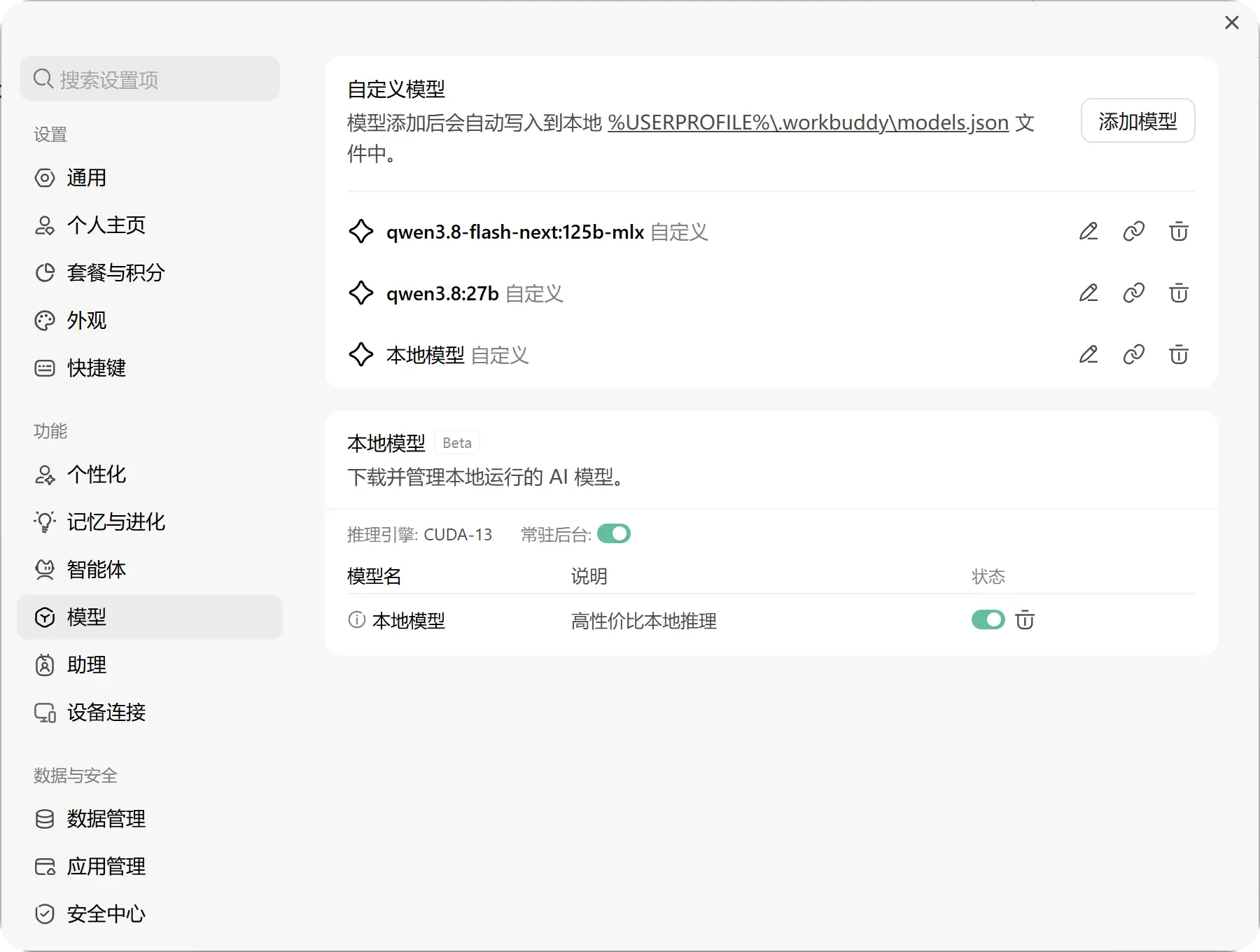Edit the qwen3.8-flash-next:125b-mlx model
The height and width of the screenshot is (952, 1260).
pos(1088,232)
